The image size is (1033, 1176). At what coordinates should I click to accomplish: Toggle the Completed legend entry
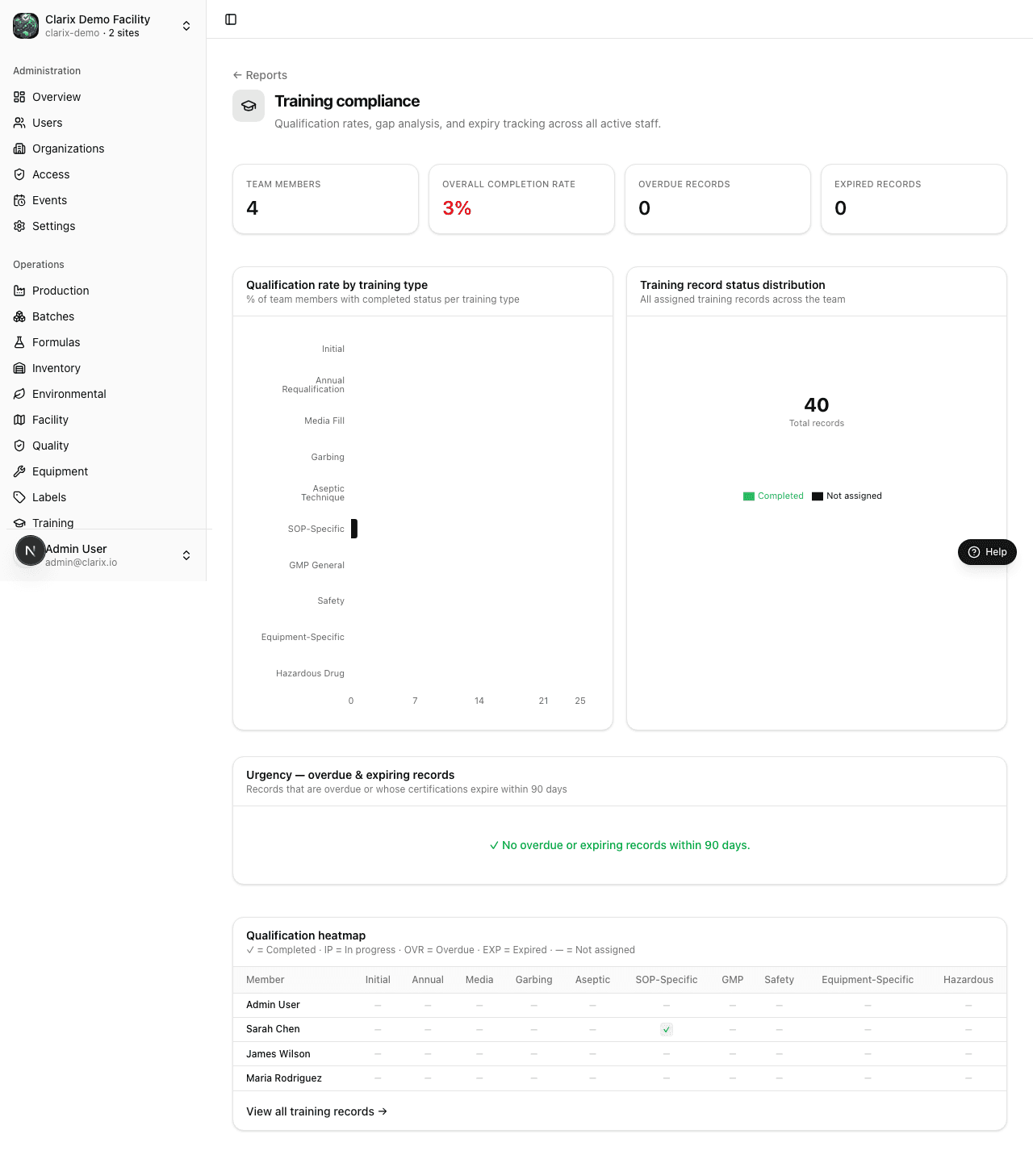coord(773,496)
